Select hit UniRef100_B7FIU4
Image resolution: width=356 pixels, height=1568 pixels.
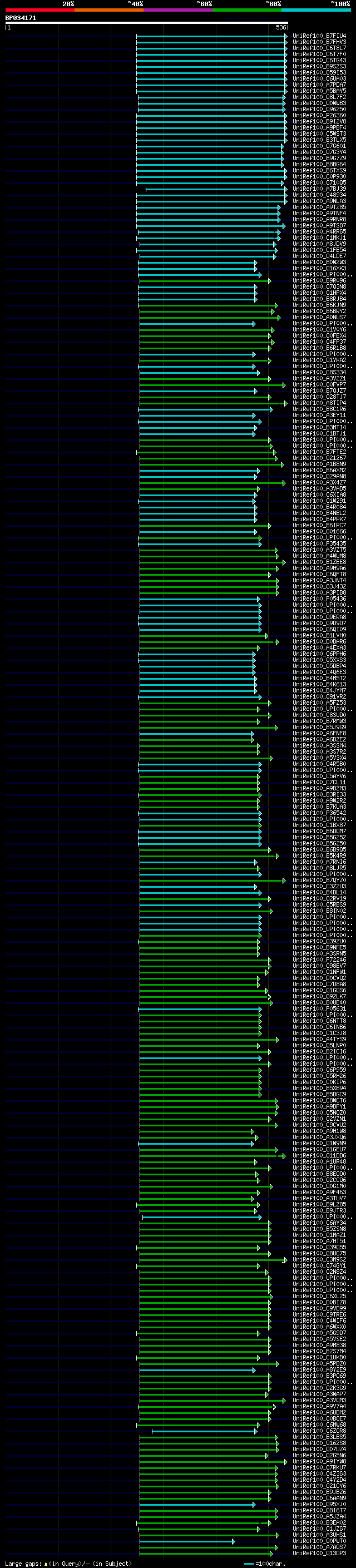point(319,36)
